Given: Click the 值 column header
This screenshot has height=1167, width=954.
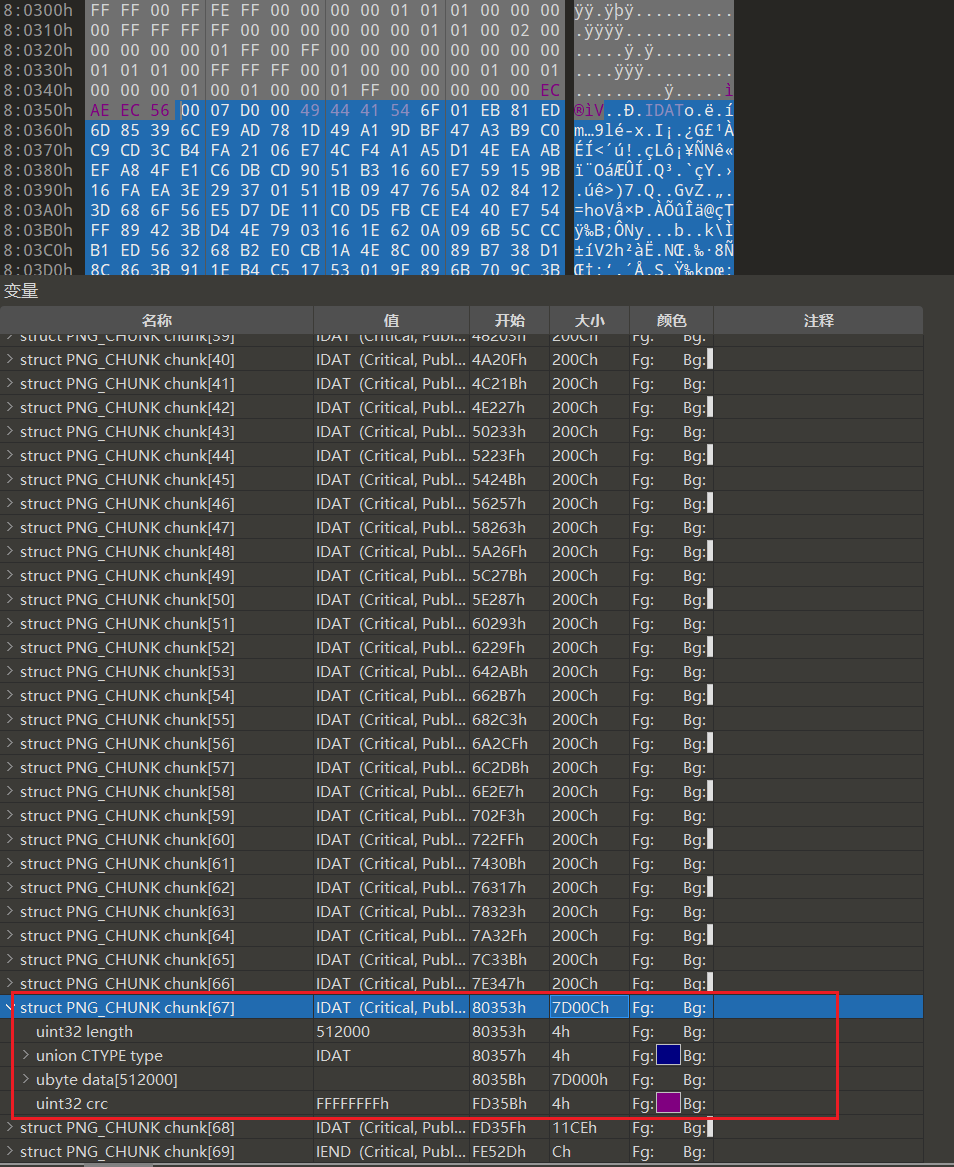Looking at the screenshot, I should (x=391, y=321).
